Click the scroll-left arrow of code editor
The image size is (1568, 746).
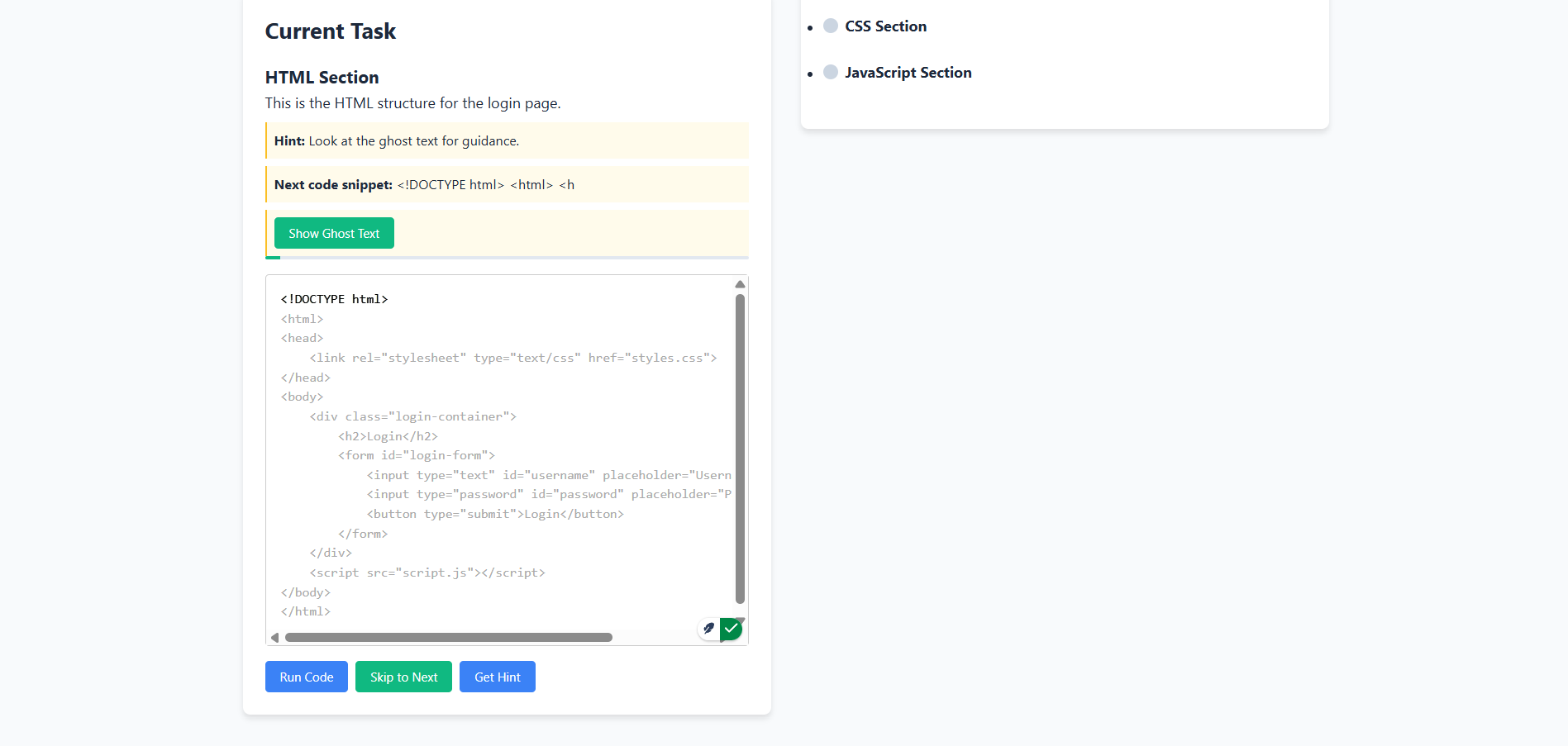click(x=274, y=637)
